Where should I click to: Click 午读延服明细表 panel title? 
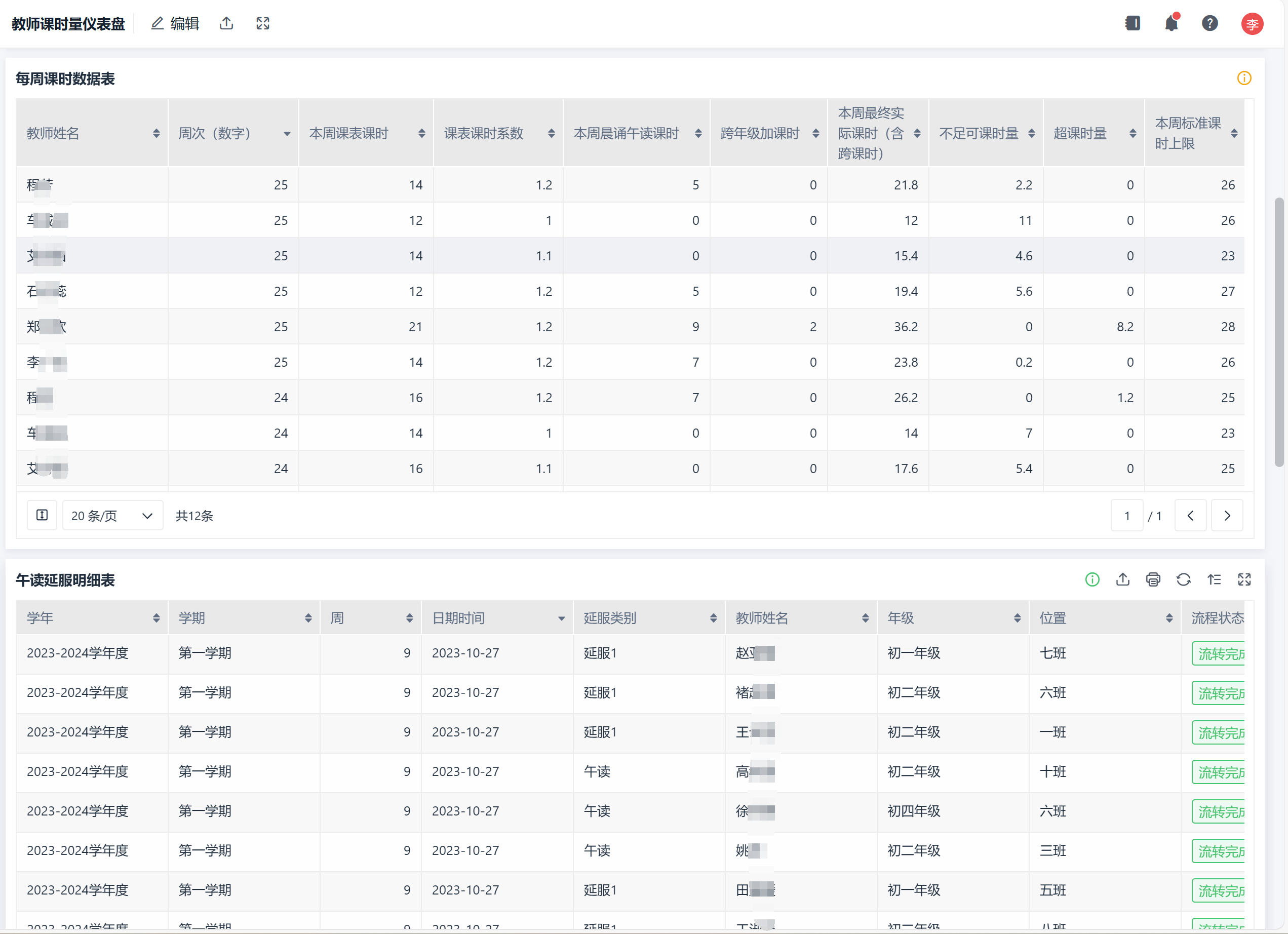point(65,580)
